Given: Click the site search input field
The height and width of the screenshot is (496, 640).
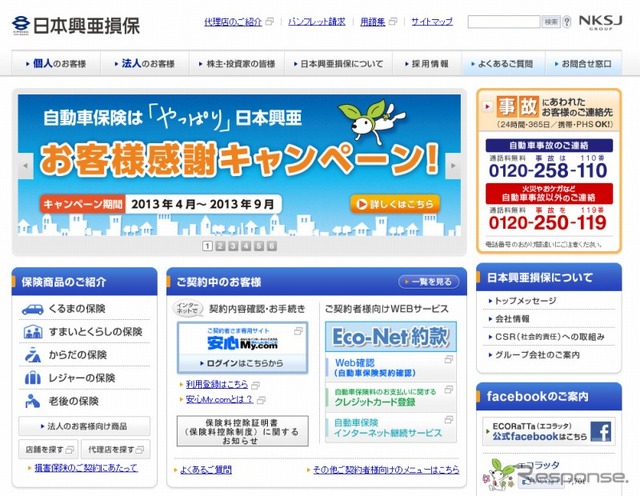Looking at the screenshot, I should click(x=504, y=22).
